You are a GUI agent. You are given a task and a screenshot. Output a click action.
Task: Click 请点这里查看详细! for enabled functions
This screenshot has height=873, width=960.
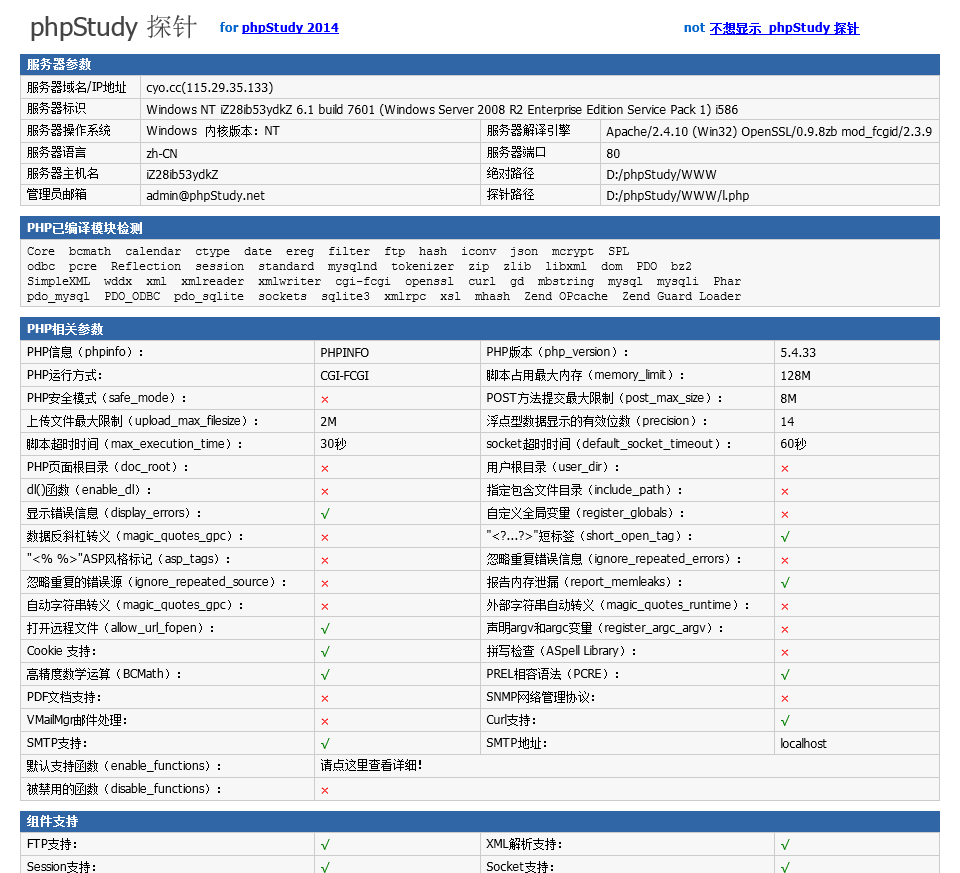tap(371, 766)
